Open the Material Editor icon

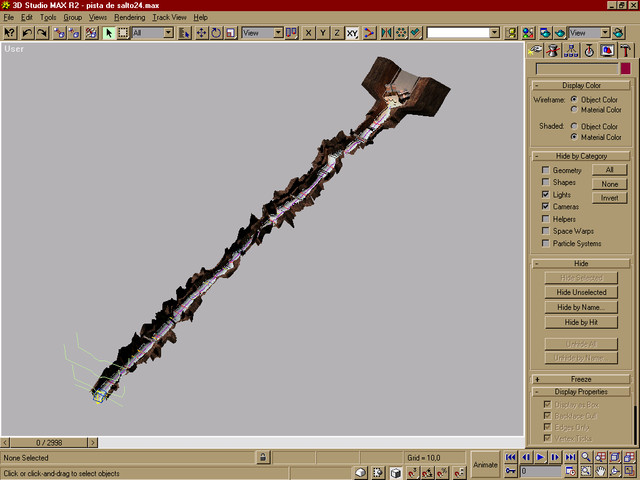point(528,33)
